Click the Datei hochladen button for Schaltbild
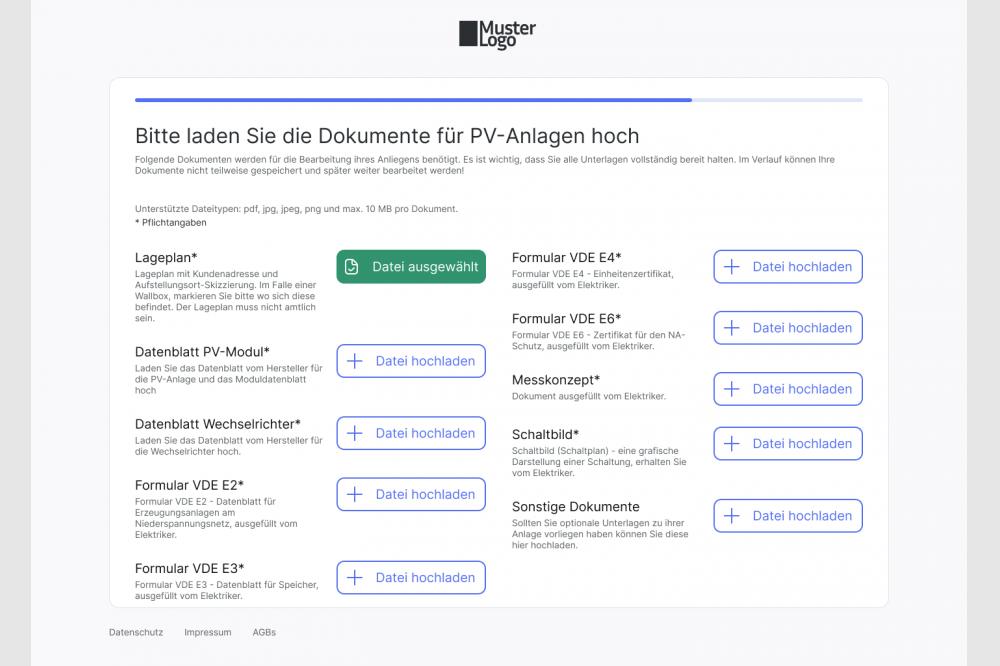This screenshot has height=666, width=1000. (x=787, y=443)
